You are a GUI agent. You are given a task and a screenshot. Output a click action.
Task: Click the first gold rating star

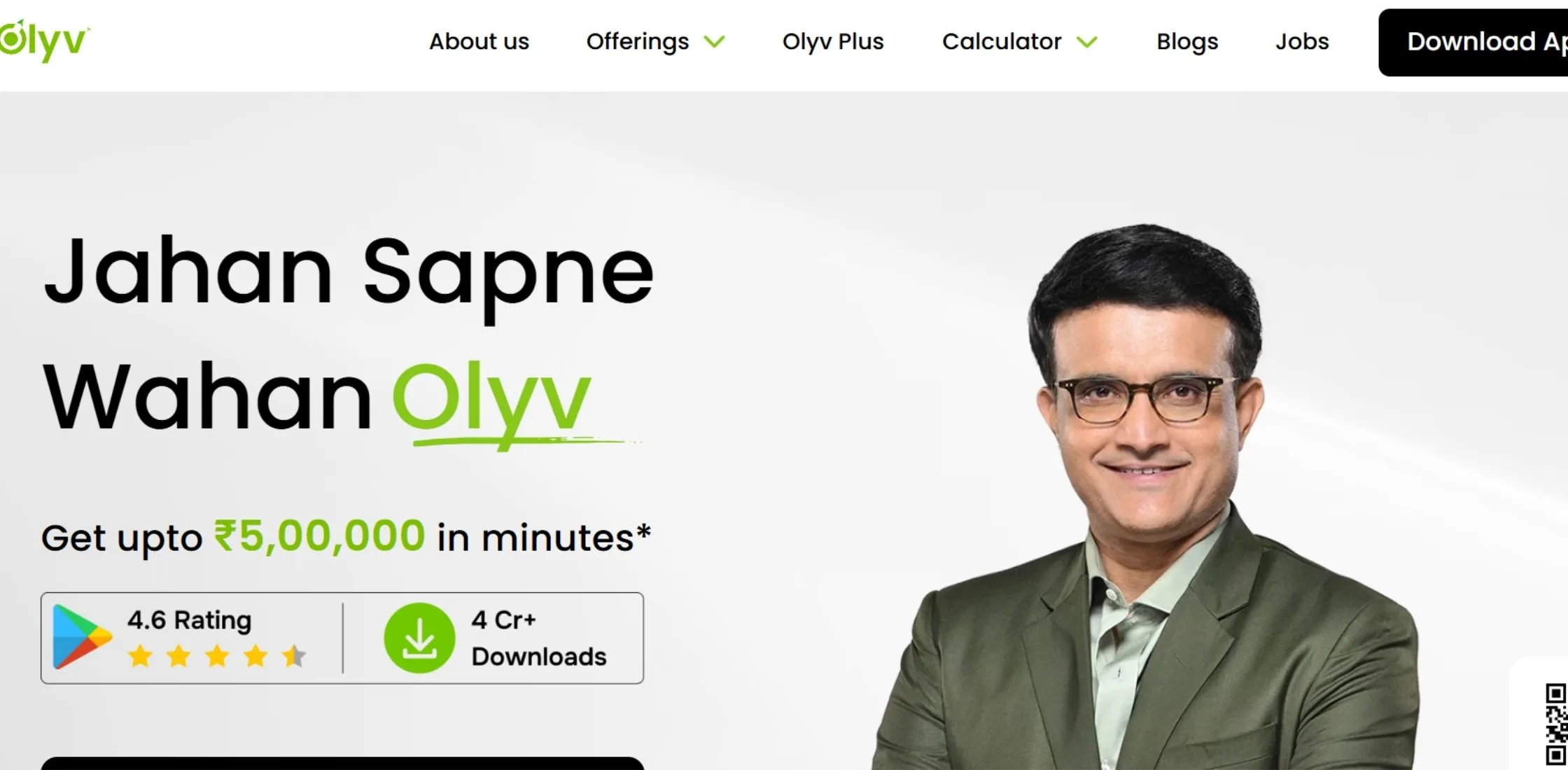tap(141, 656)
